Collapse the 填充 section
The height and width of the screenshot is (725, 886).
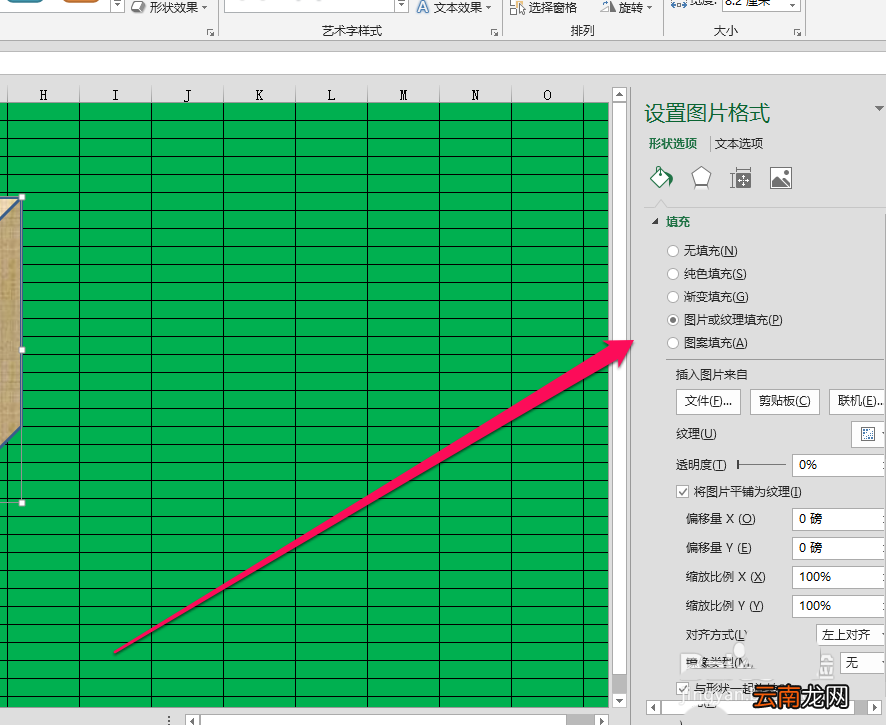click(655, 222)
